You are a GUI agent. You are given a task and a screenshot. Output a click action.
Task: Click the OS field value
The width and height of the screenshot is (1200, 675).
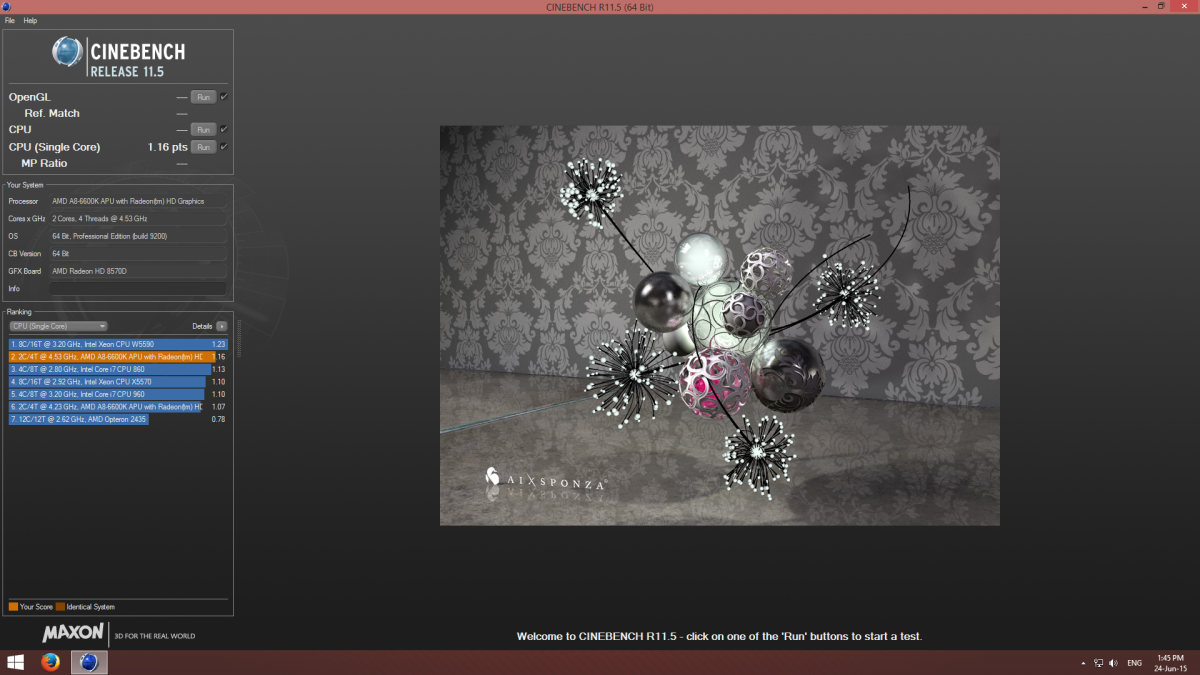(138, 236)
